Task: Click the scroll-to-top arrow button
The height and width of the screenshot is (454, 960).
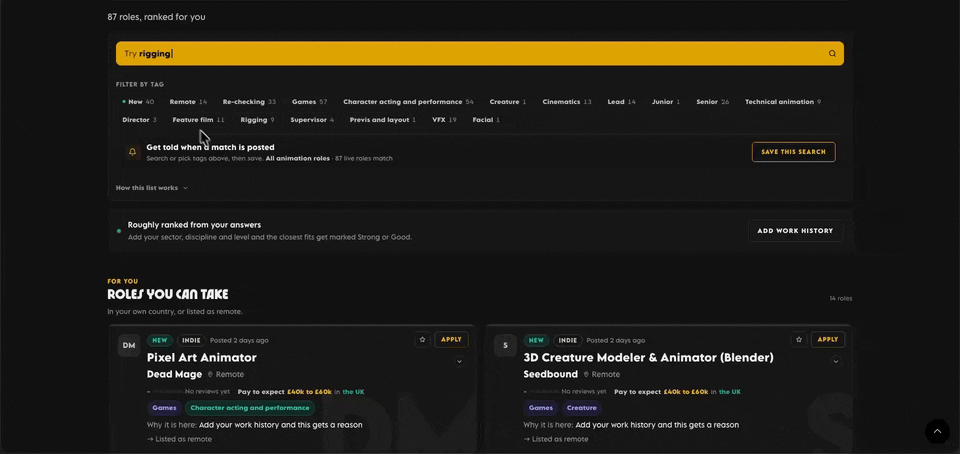Action: pyautogui.click(x=937, y=431)
